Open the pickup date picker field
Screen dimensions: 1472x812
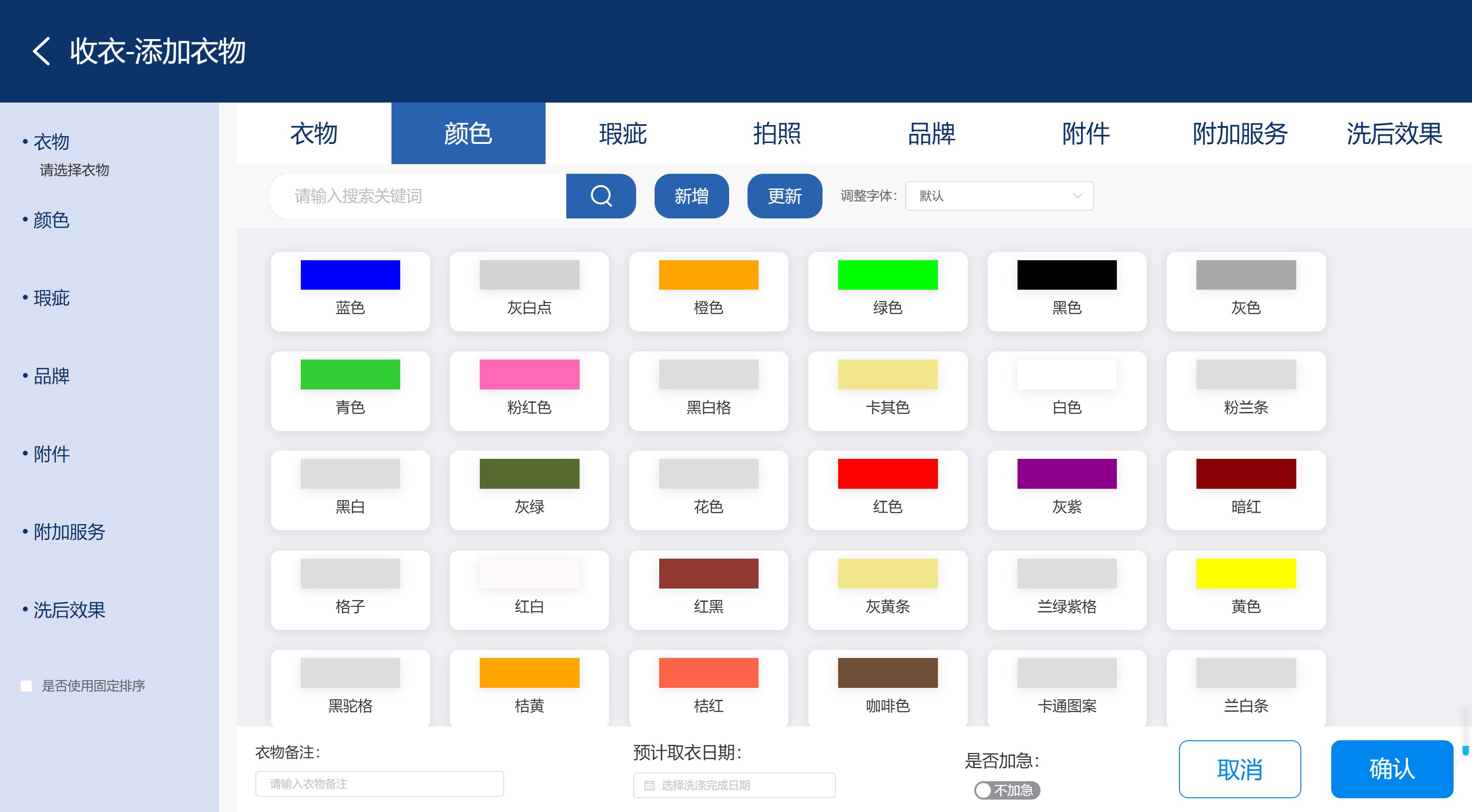734,785
